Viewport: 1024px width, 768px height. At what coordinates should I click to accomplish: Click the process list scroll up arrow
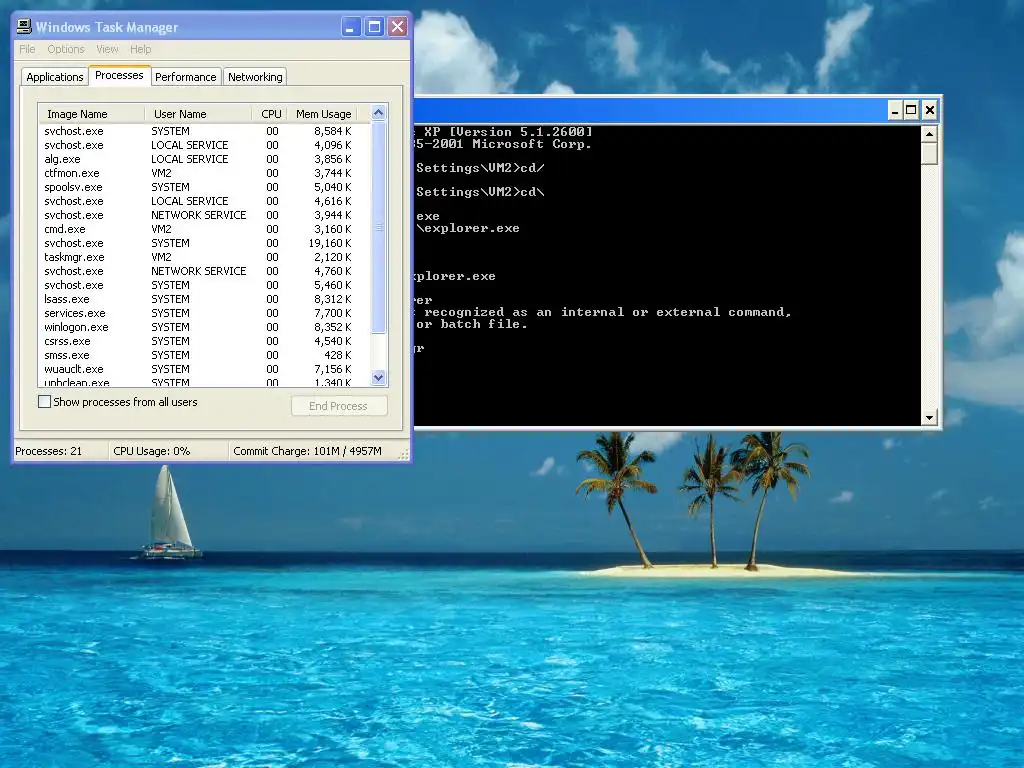click(379, 113)
